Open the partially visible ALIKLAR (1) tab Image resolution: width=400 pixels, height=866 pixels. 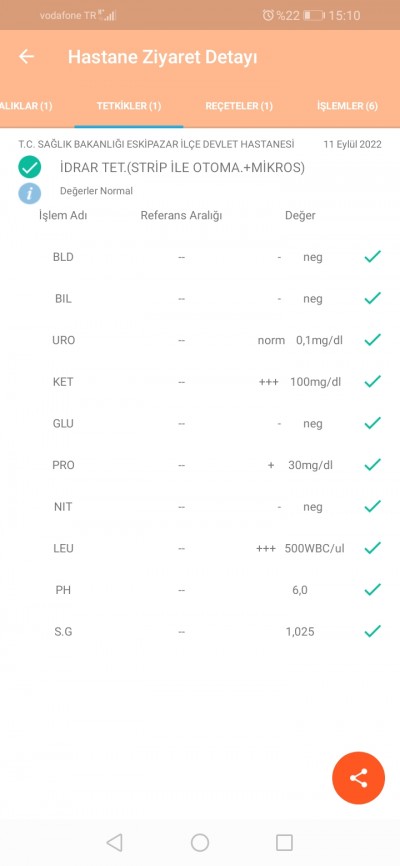click(26, 106)
